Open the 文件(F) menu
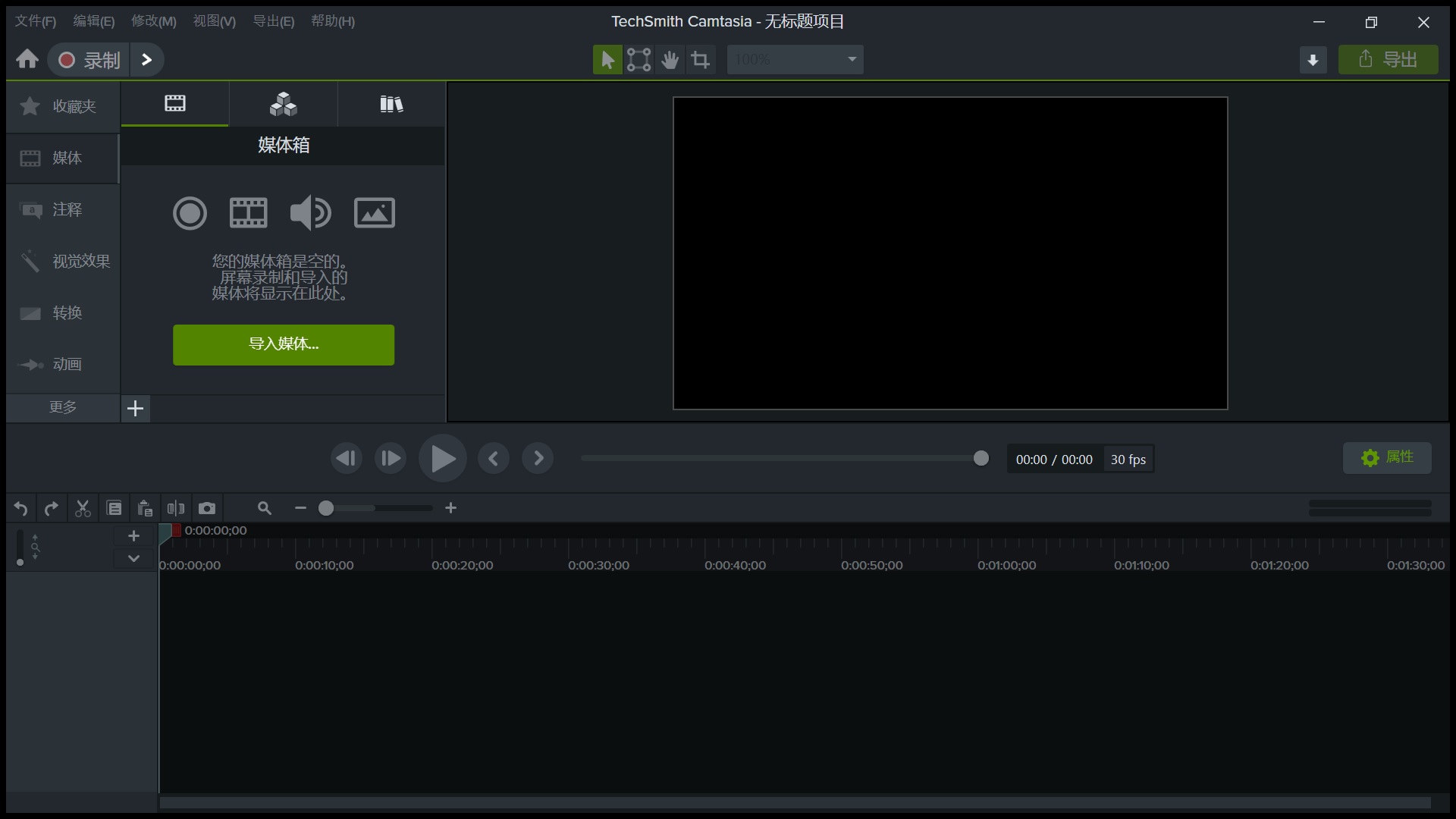The image size is (1456, 819). pyautogui.click(x=36, y=21)
